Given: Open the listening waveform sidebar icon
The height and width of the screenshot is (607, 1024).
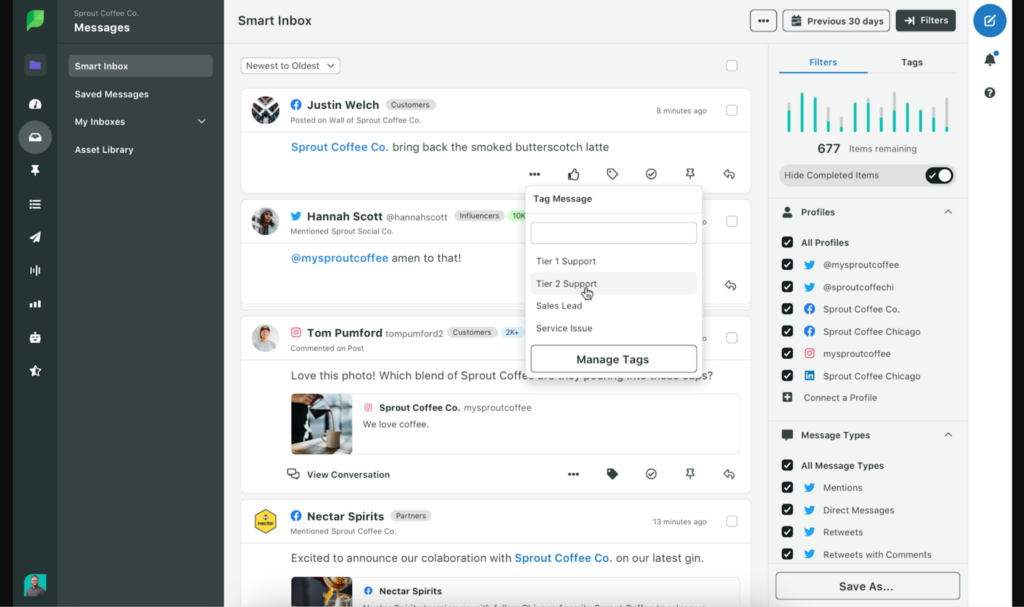Looking at the screenshot, I should (35, 271).
